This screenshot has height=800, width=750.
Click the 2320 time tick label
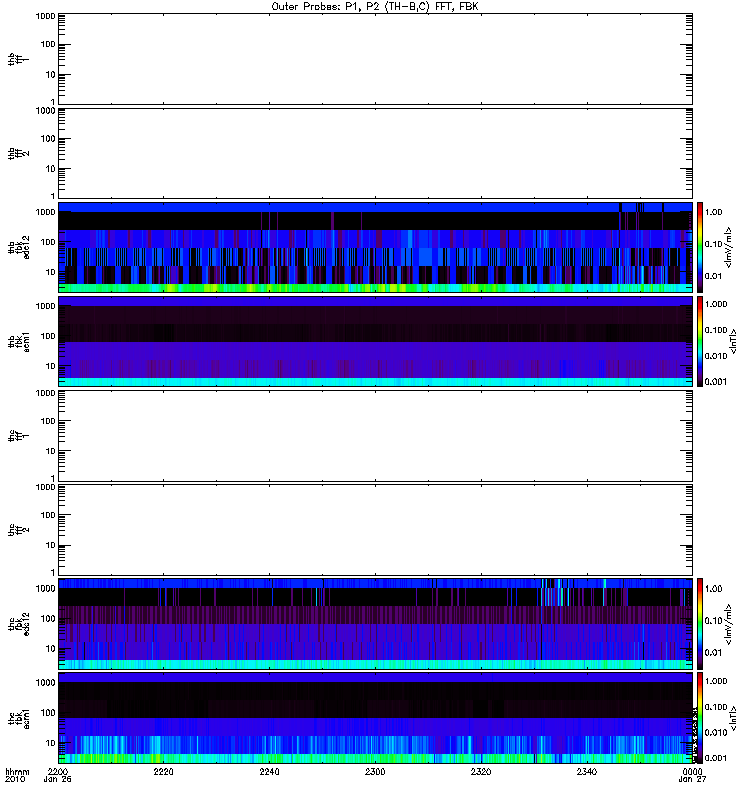tap(481, 772)
